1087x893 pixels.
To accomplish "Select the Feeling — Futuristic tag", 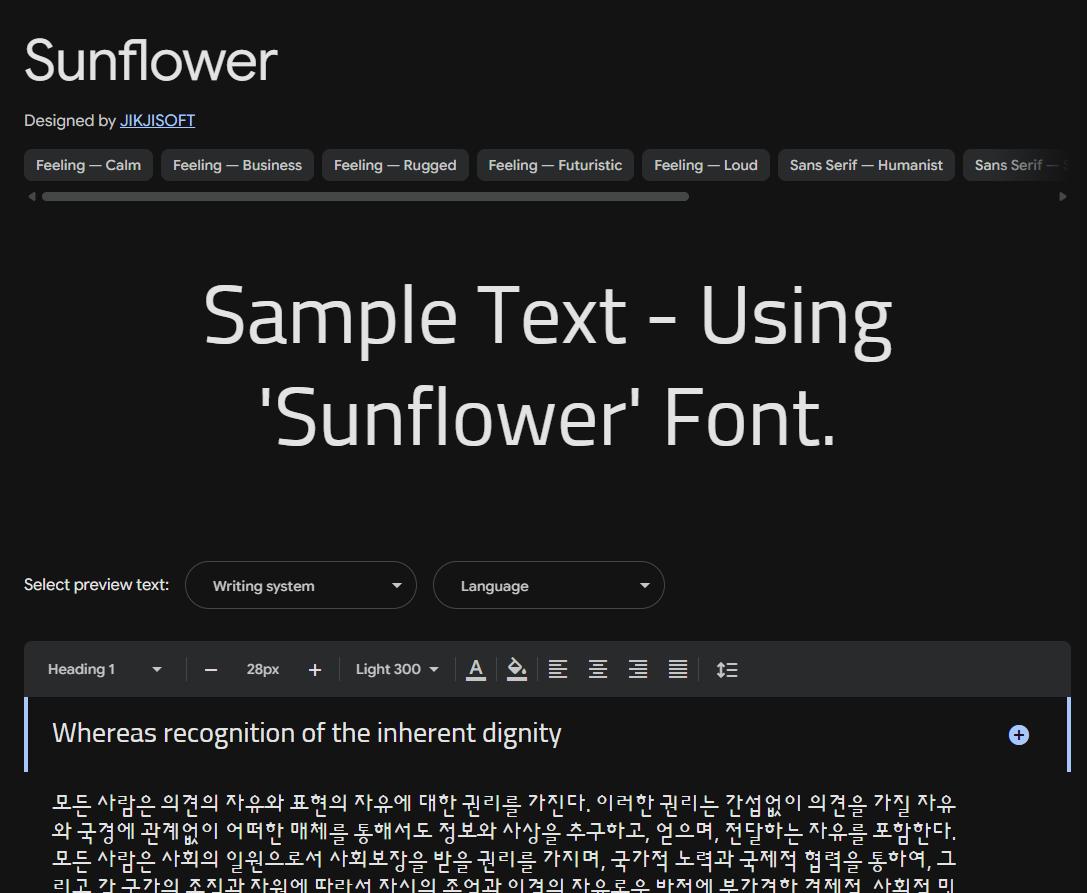I will click(555, 165).
